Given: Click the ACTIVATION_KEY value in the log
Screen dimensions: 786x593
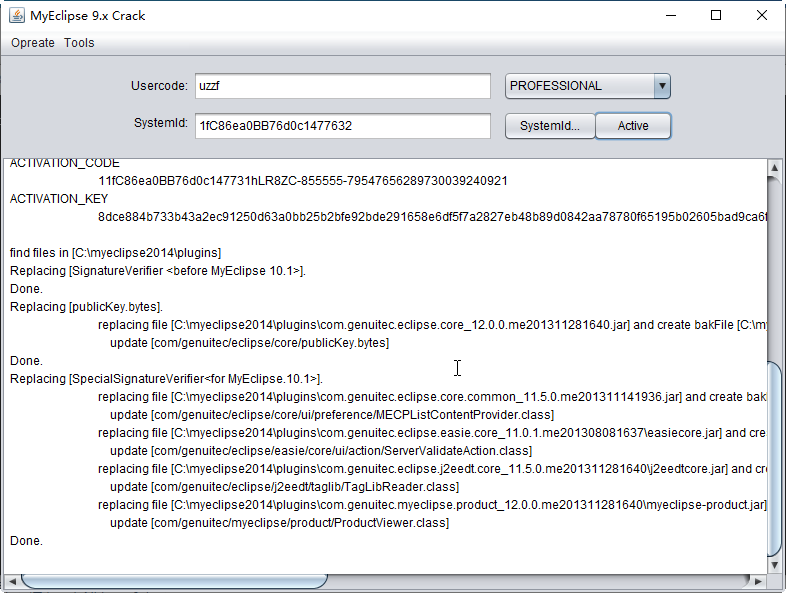Looking at the screenshot, I should [432, 216].
